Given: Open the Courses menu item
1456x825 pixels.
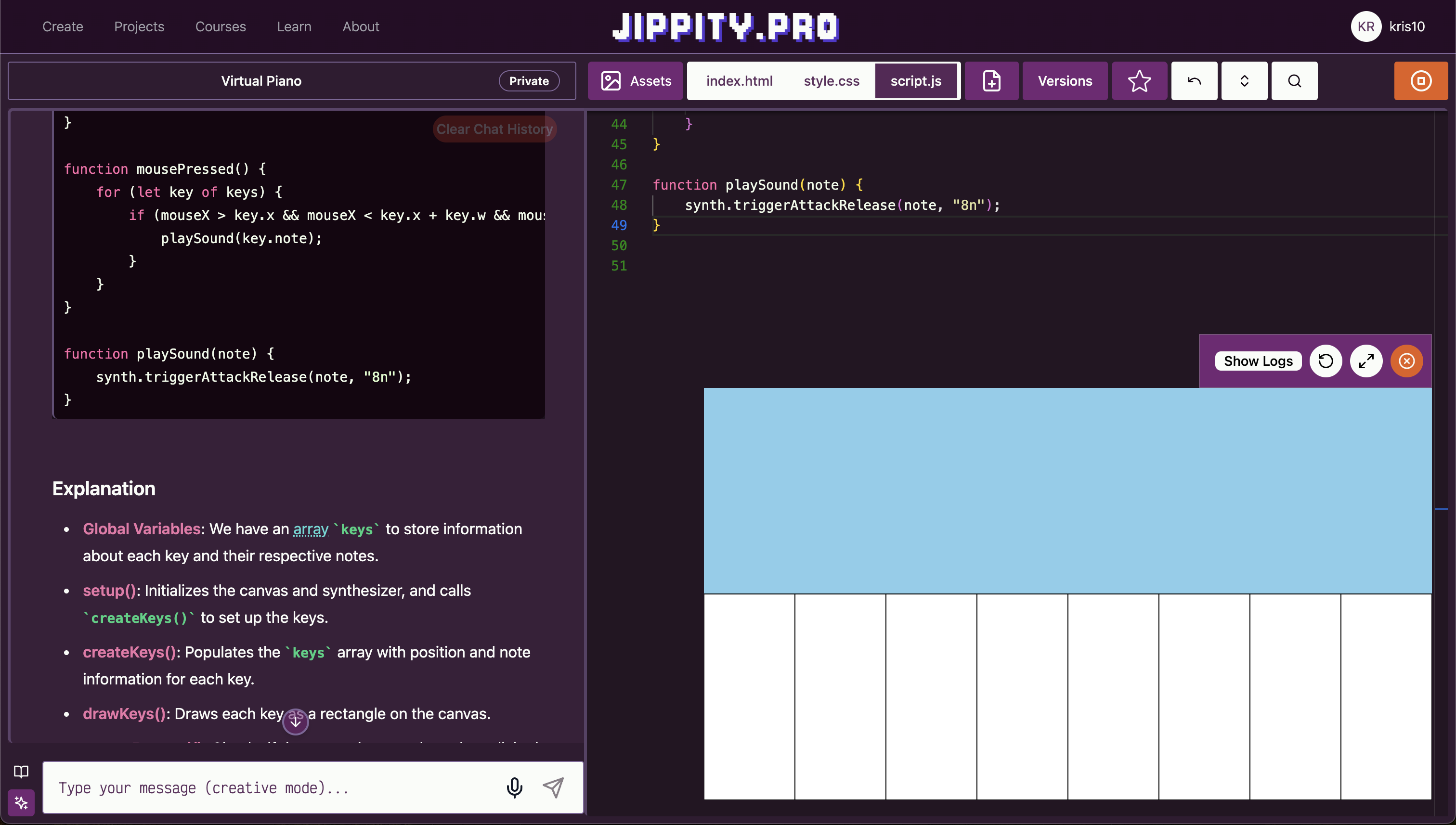Looking at the screenshot, I should click(221, 26).
